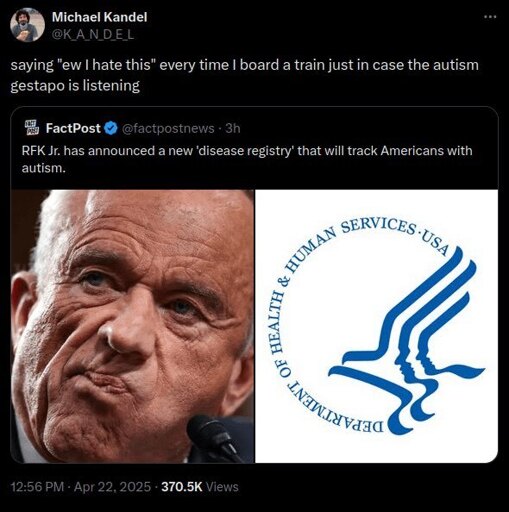The width and height of the screenshot is (509, 512).
Task: Click the "DEPARTMENT" text on the seal
Action: pyautogui.click(x=335, y=408)
